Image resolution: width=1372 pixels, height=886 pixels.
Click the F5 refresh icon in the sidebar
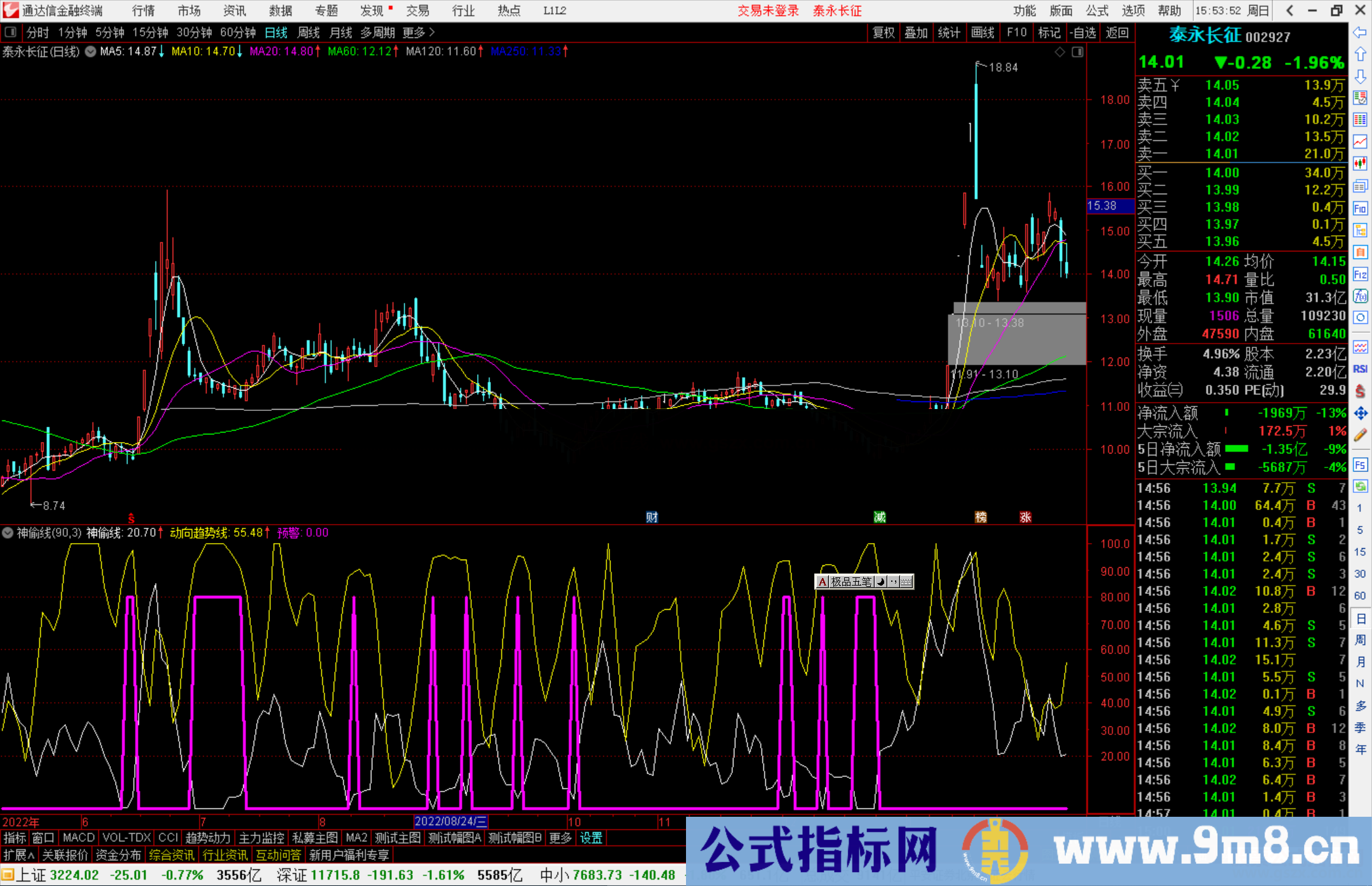(x=1360, y=465)
